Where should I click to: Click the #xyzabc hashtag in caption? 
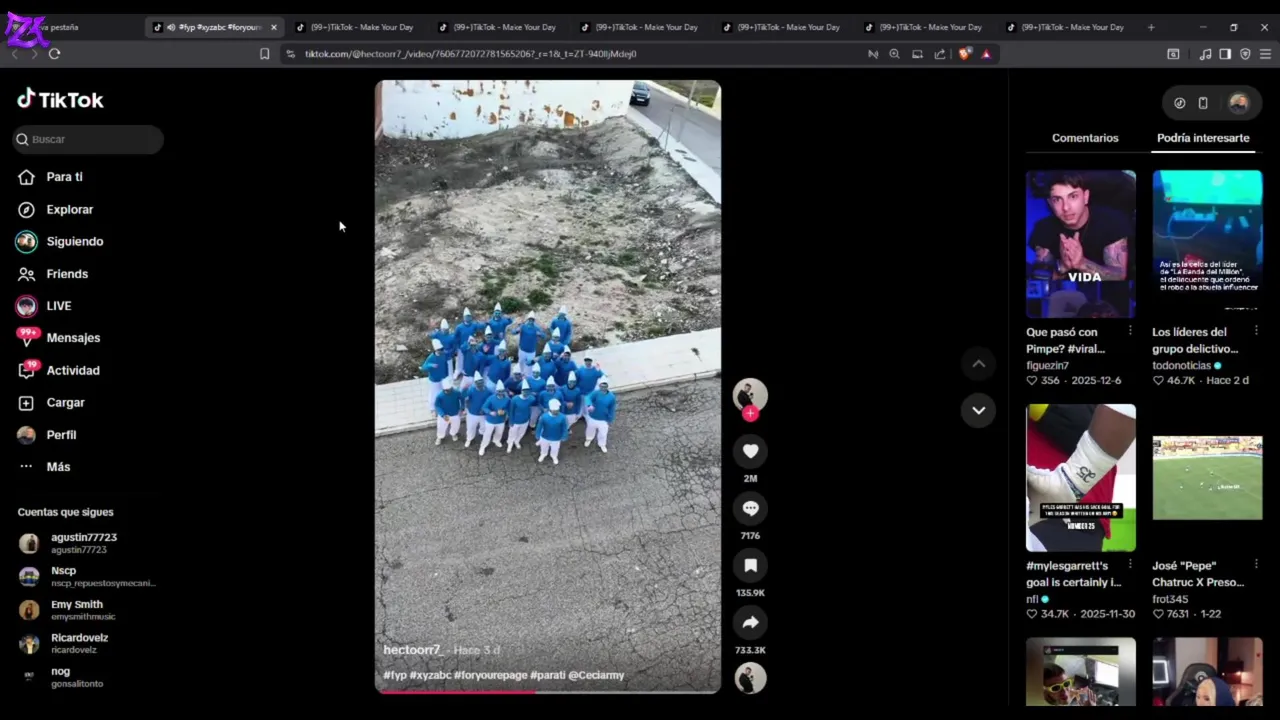[x=430, y=675]
